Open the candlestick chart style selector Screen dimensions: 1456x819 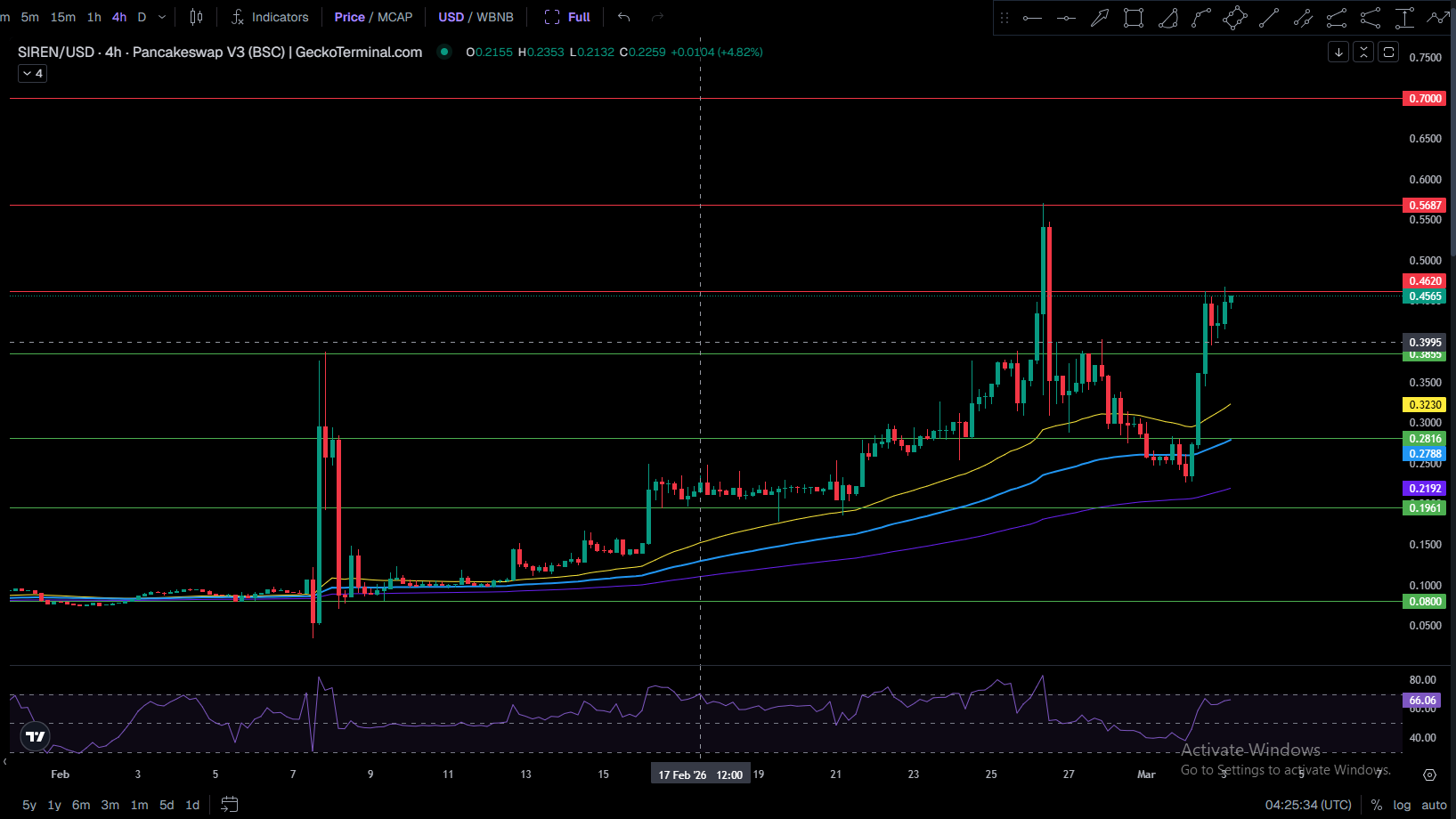(196, 17)
